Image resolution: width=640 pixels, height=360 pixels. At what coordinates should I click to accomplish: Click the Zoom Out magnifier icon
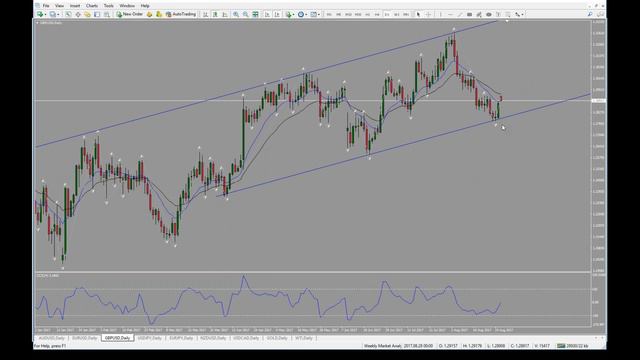point(245,14)
